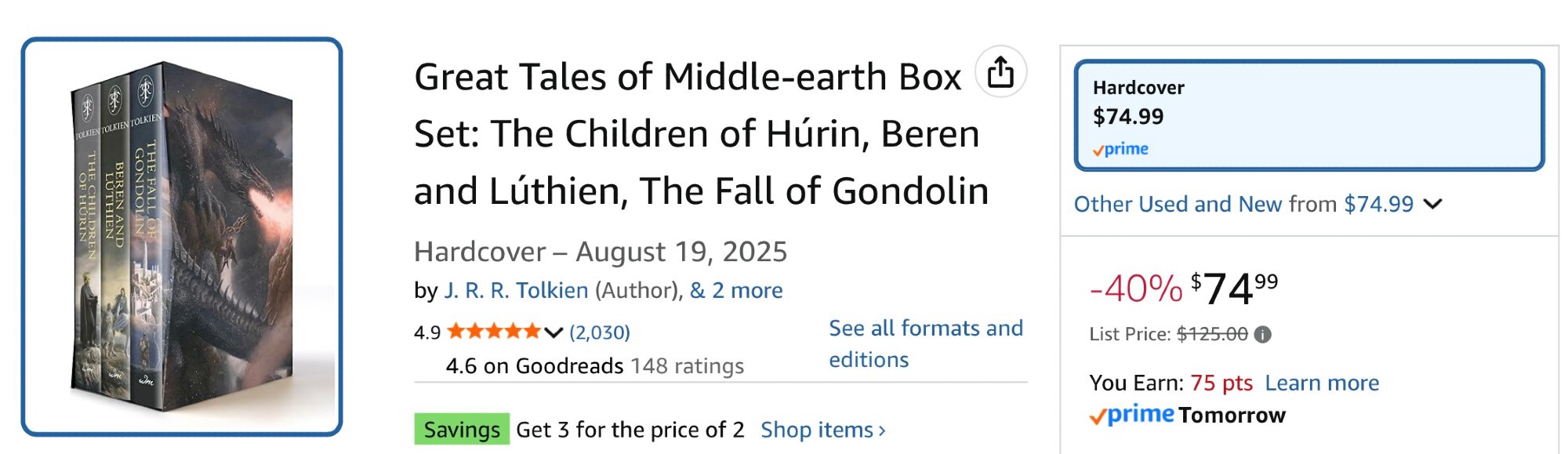
Task: Click the 75 pts reward text
Action: point(1221,383)
